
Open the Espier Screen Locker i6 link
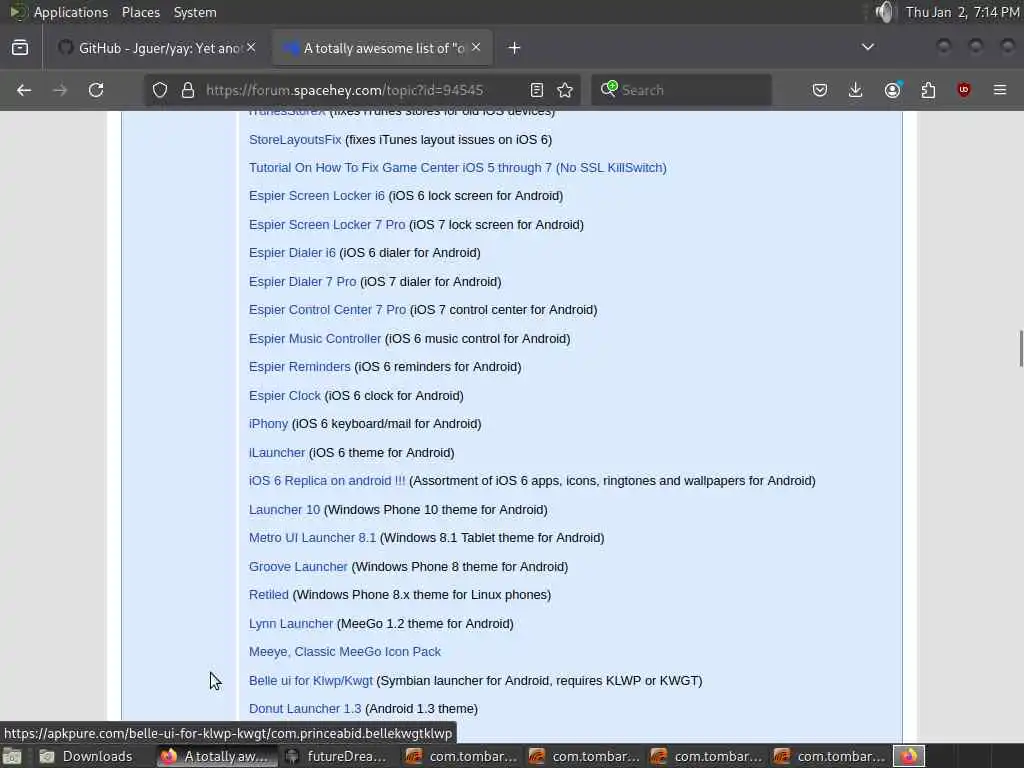pyautogui.click(x=317, y=196)
